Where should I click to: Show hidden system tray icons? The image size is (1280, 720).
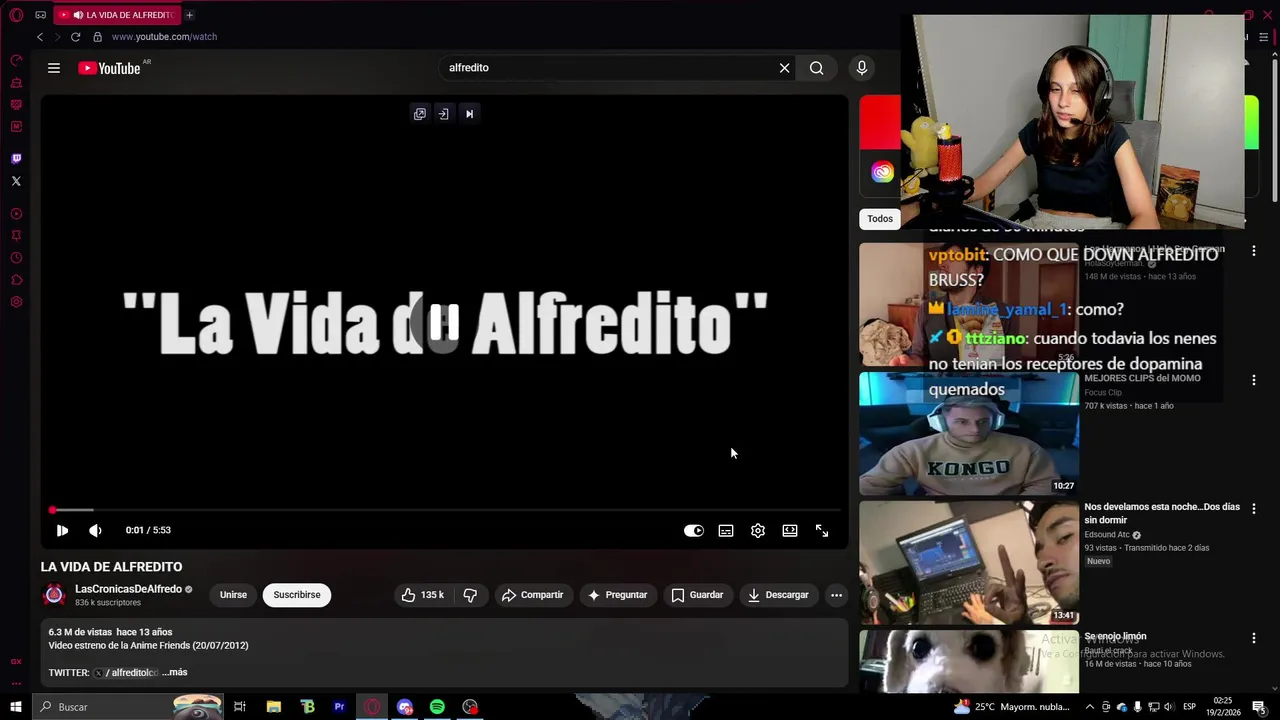point(1090,707)
